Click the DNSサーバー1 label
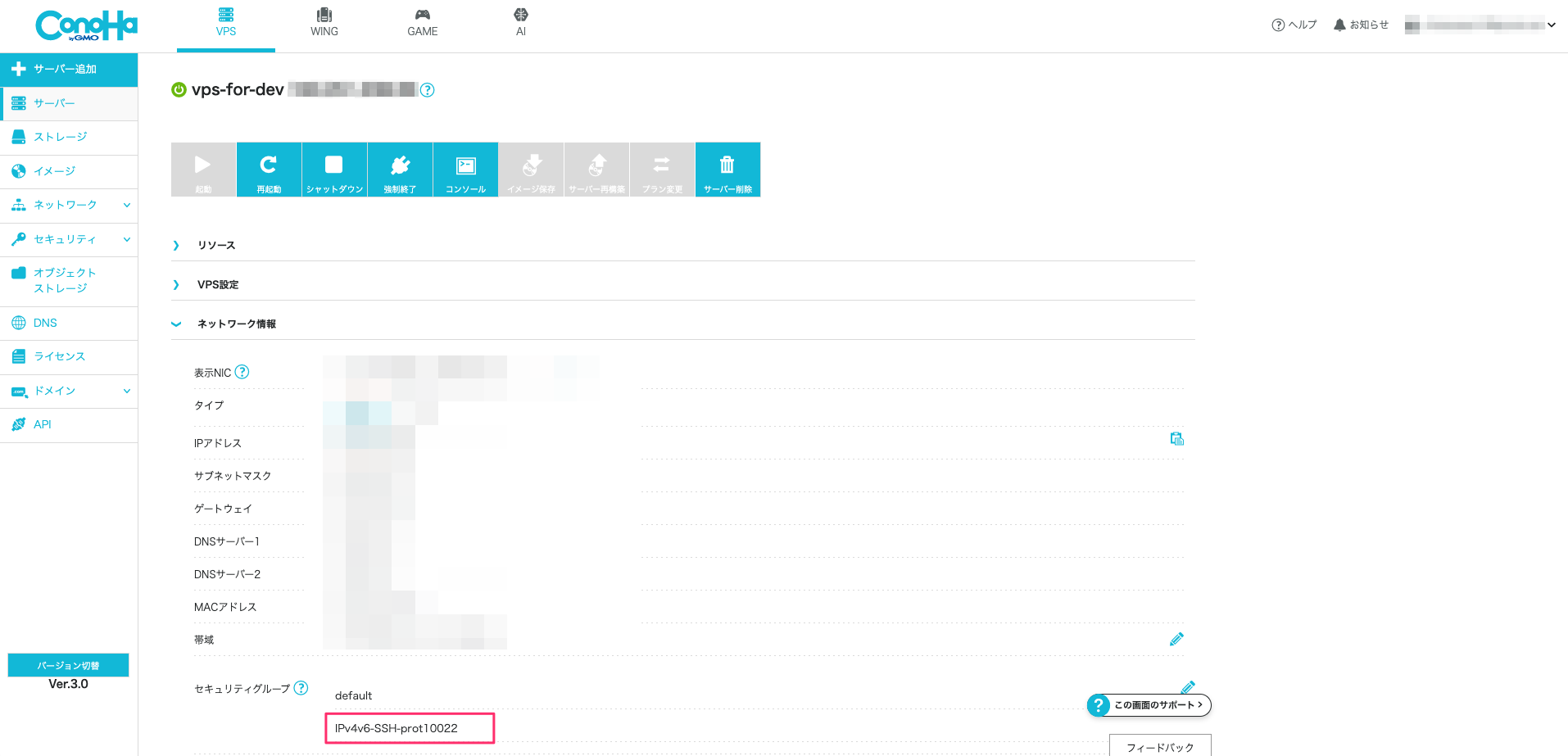The image size is (1568, 756). tap(227, 541)
